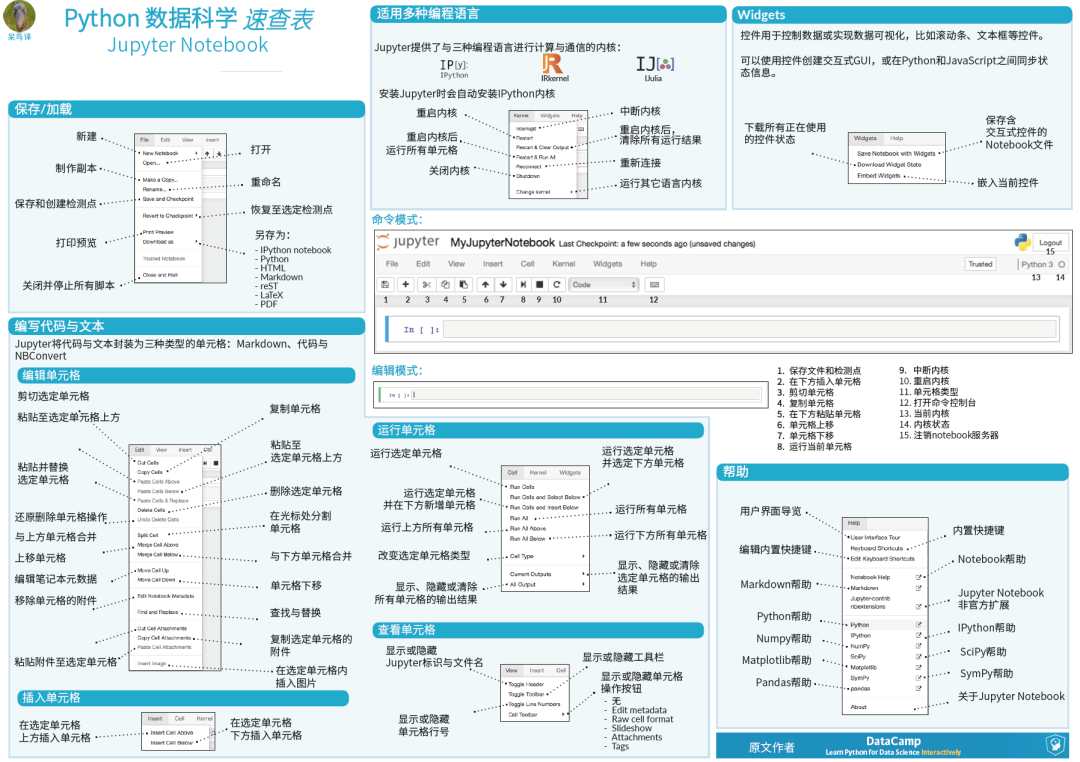Click the save and checkpoint floppy-disk icon
1080x762 pixels.
(385, 285)
